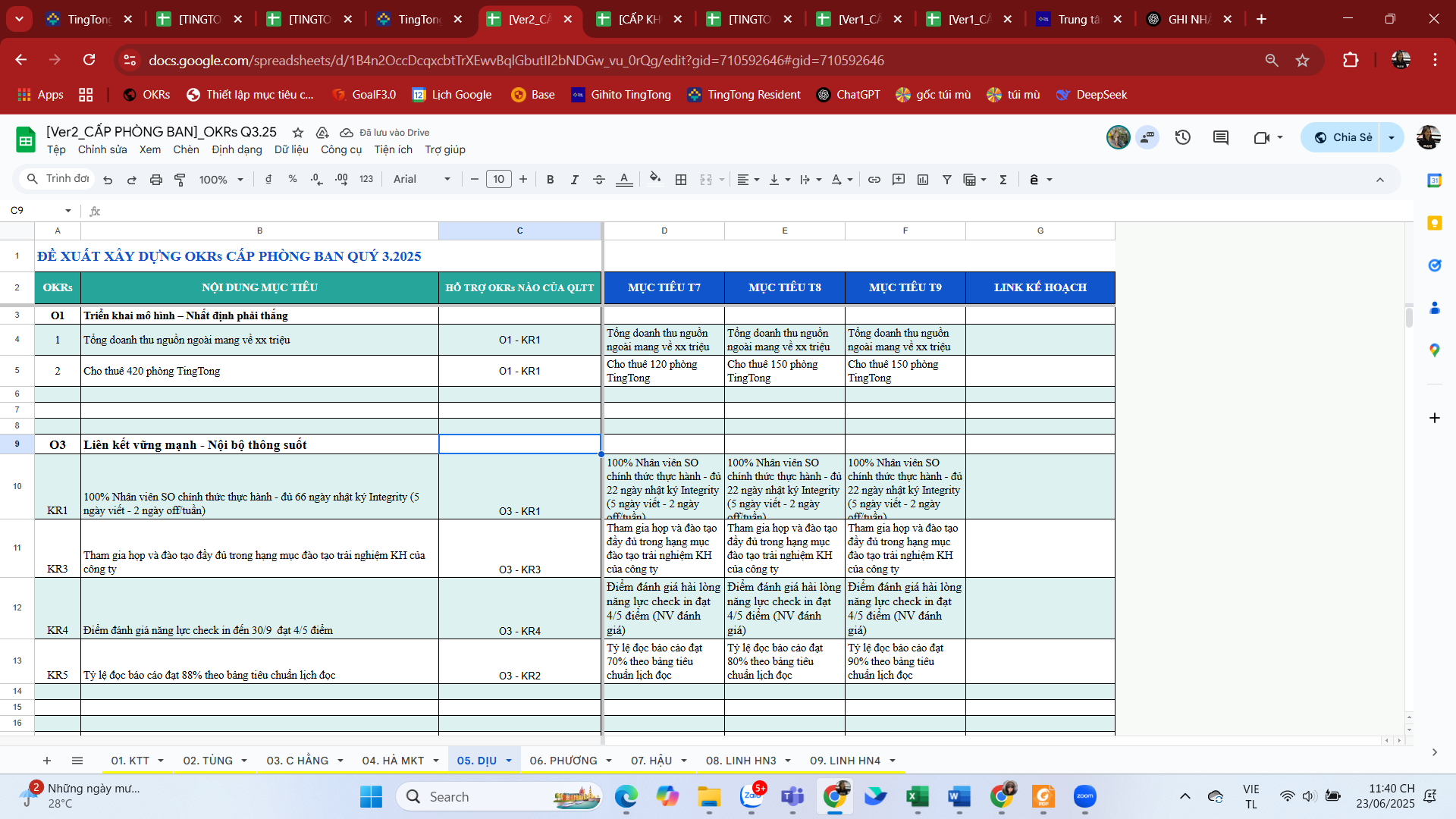
Task: Click the functions sigma icon
Action: point(1003,180)
